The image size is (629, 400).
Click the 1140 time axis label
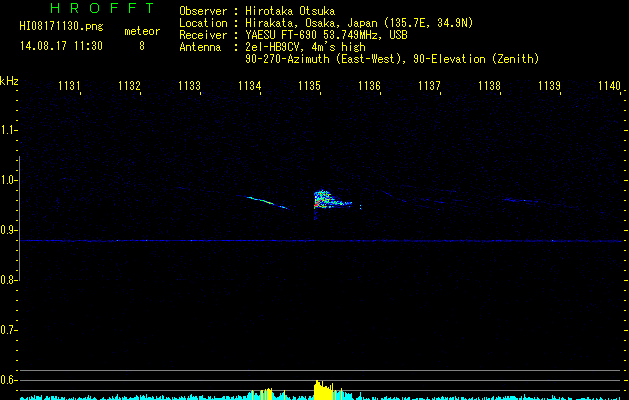[x=609, y=85]
